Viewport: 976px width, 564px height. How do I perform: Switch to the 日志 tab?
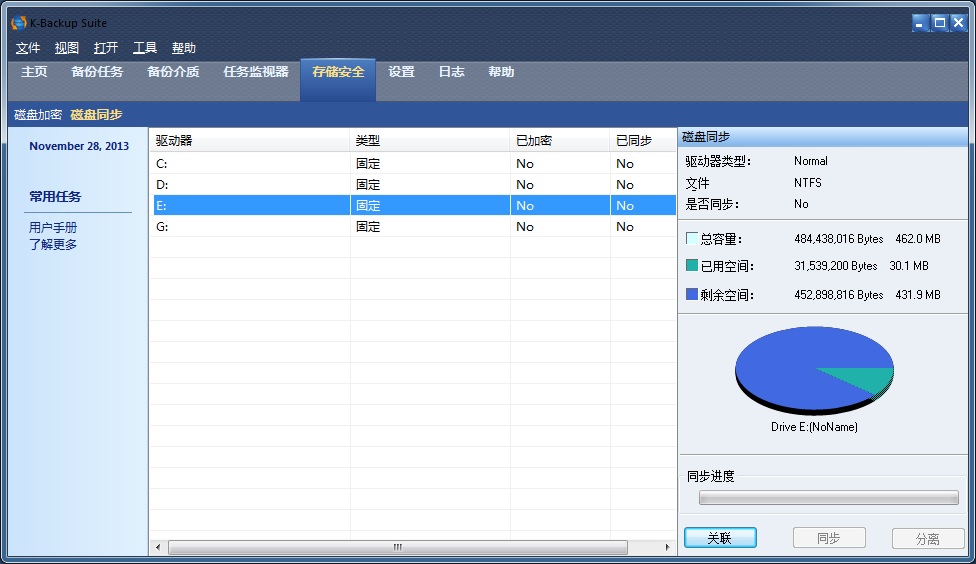pos(451,72)
